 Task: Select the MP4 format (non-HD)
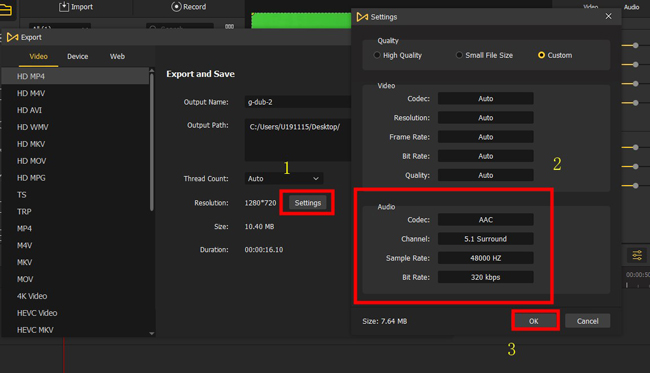(75, 228)
